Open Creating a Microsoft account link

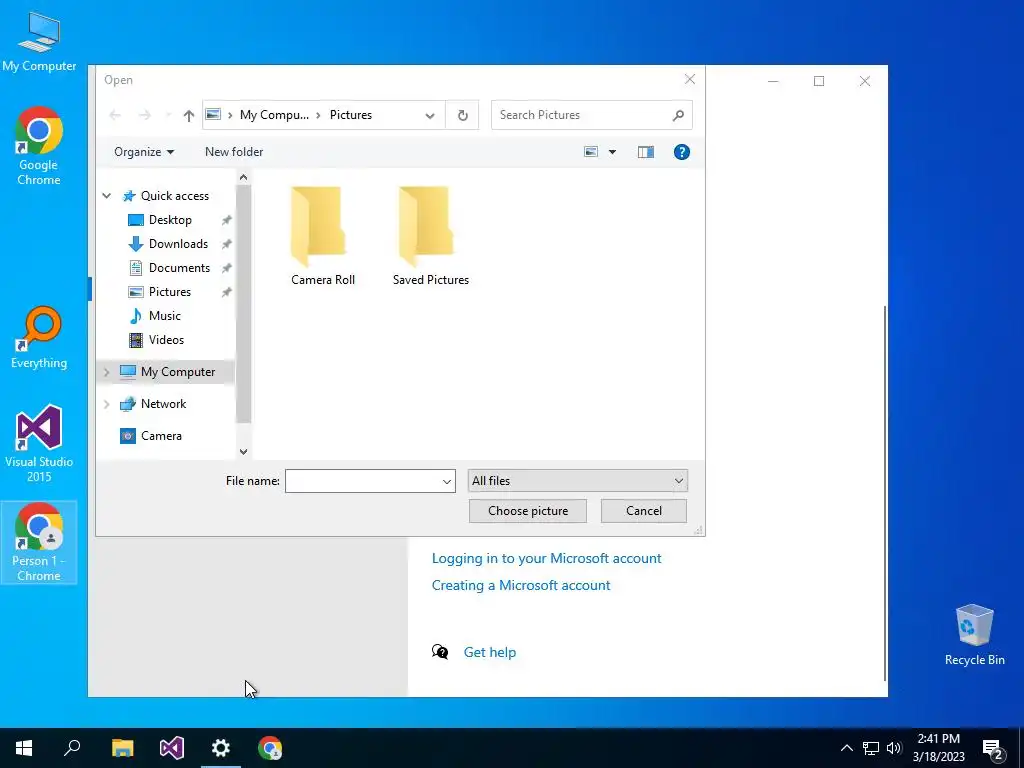pos(520,586)
